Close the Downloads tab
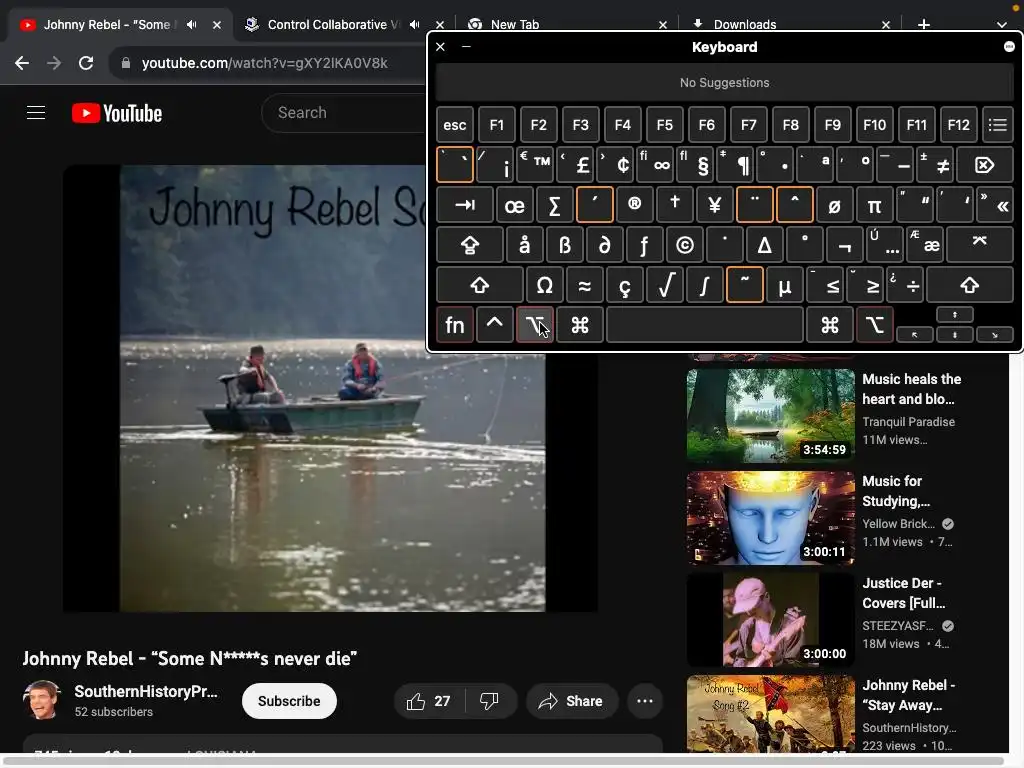 (886, 25)
